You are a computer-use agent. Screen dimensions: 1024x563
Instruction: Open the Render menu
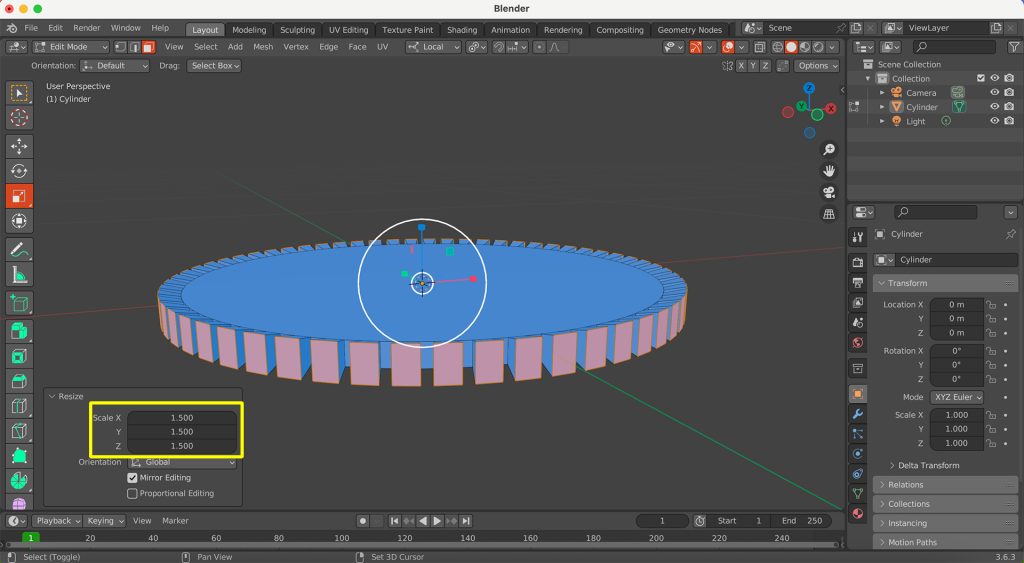87,28
